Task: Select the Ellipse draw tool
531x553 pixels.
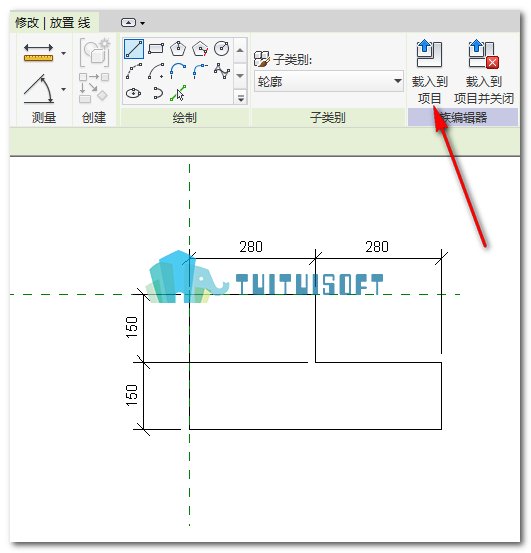Action: pyautogui.click(x=134, y=93)
